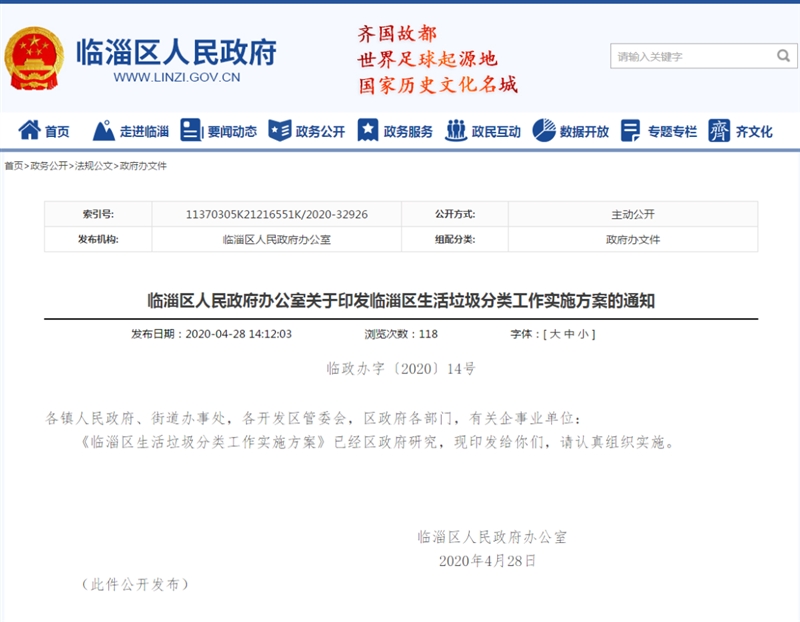This screenshot has height=622, width=800.
Task: Go to 首页 in breadcrumb
Action: point(14,166)
